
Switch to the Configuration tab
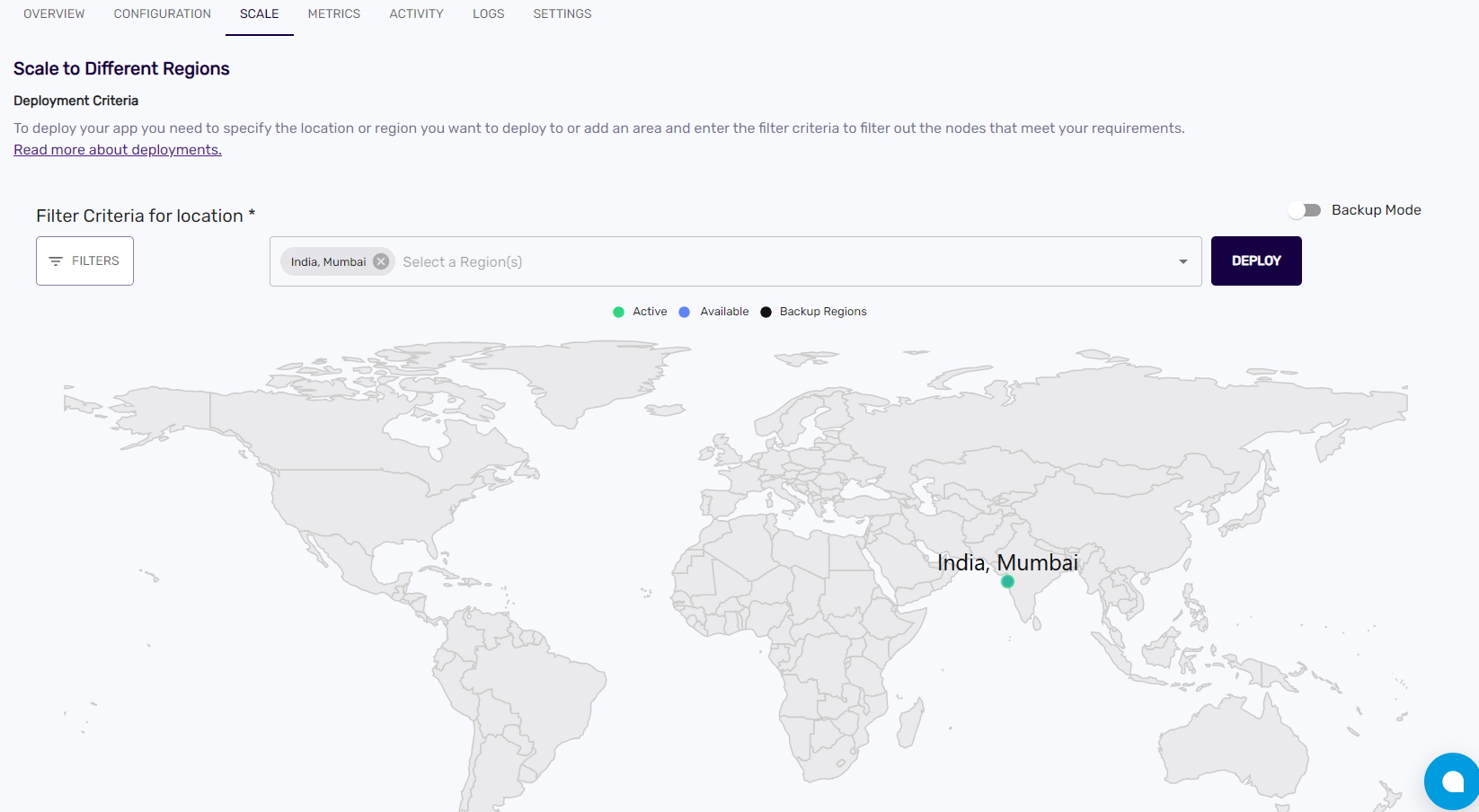click(162, 14)
